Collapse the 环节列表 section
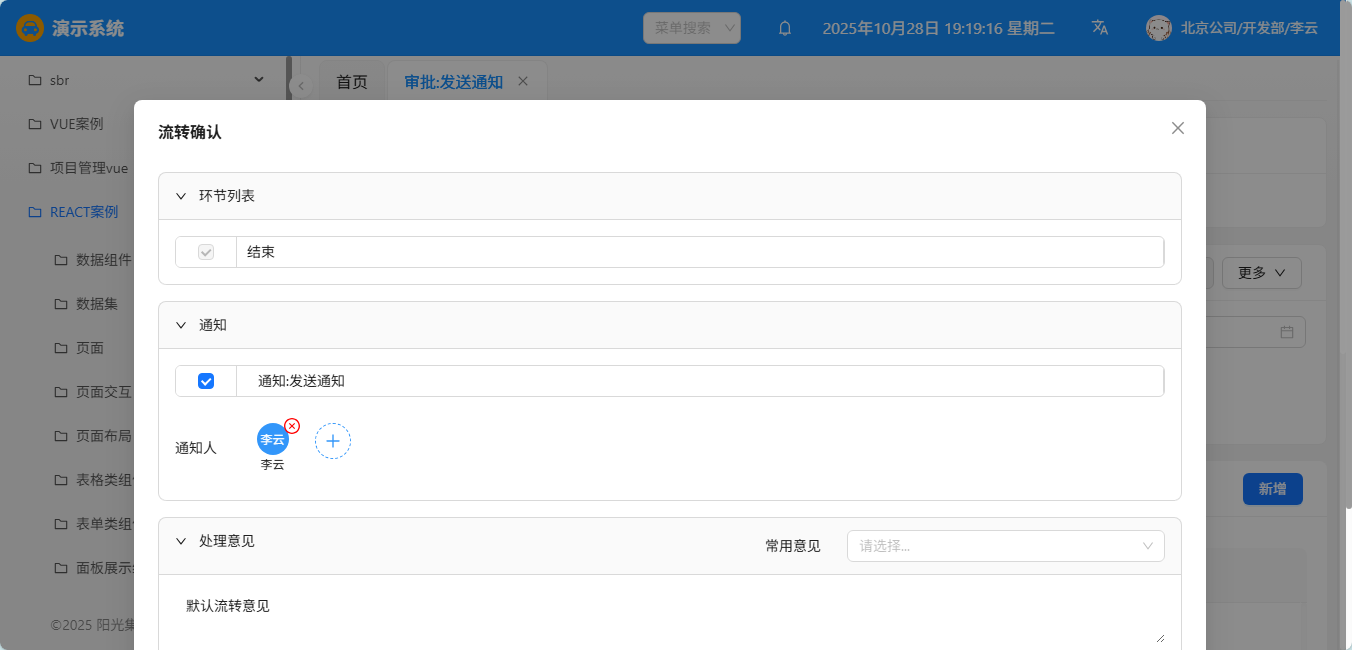 (x=181, y=196)
